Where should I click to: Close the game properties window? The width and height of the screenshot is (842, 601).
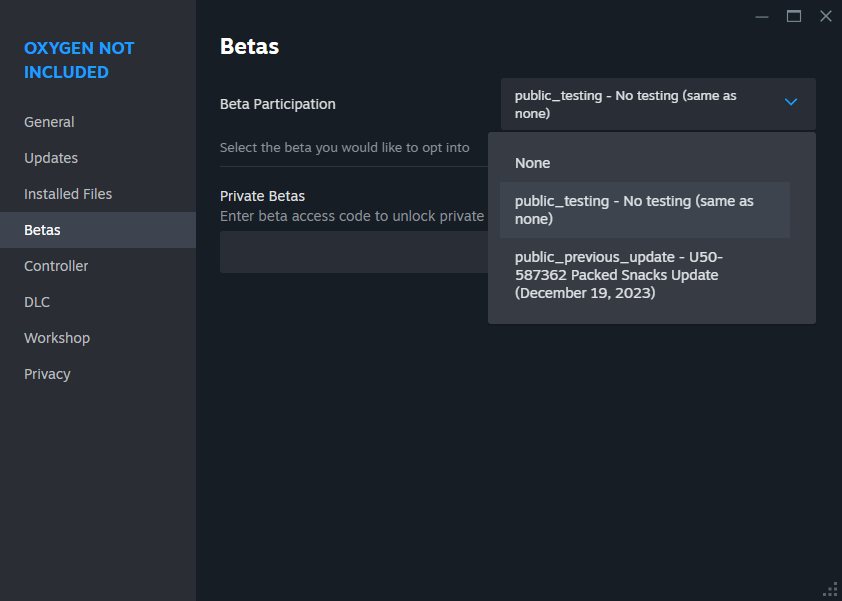pyautogui.click(x=825, y=16)
